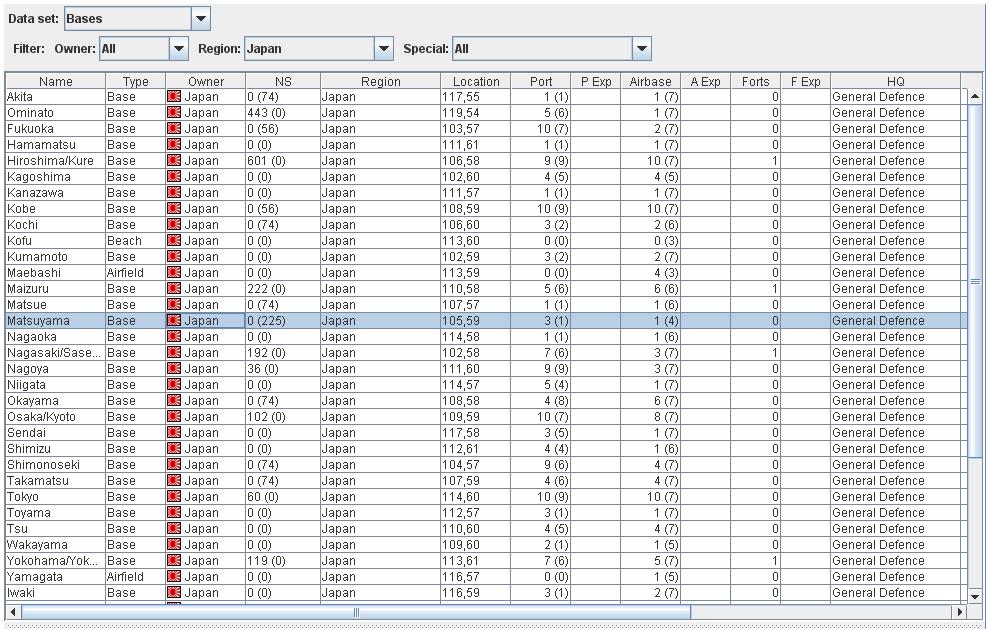Sort by the Location column header
This screenshot has width=988, height=629.
[476, 81]
